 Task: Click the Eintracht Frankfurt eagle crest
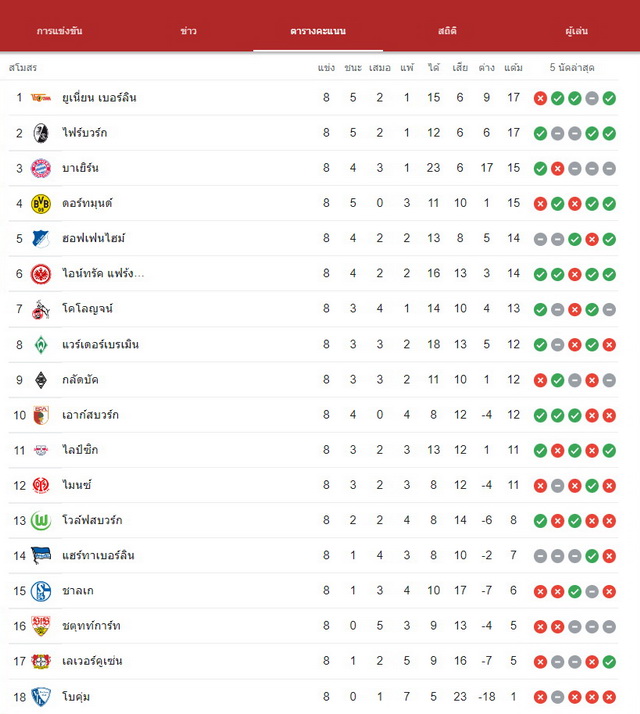[x=41, y=274]
